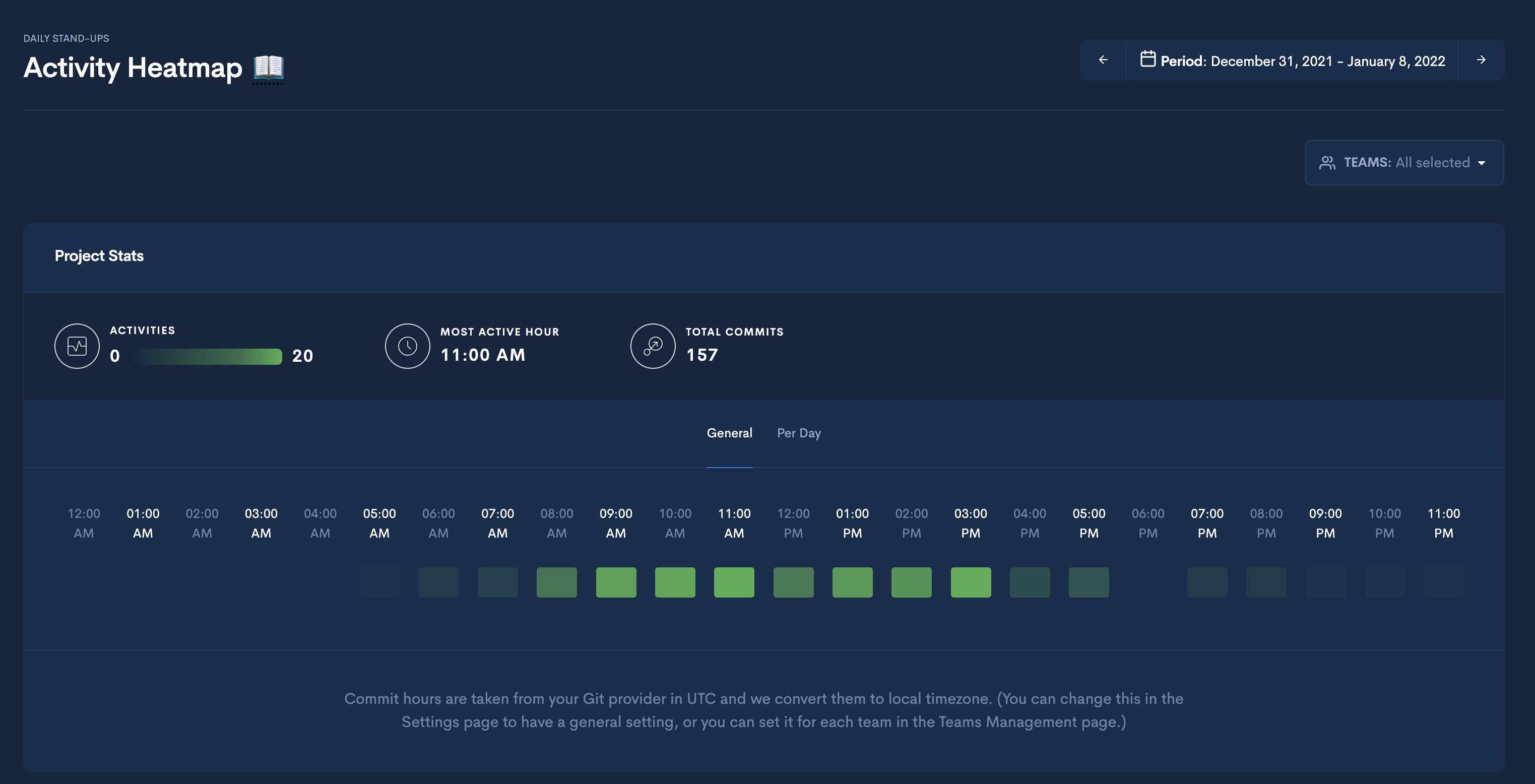Click the green Activities gradient scale bar

tap(207, 356)
